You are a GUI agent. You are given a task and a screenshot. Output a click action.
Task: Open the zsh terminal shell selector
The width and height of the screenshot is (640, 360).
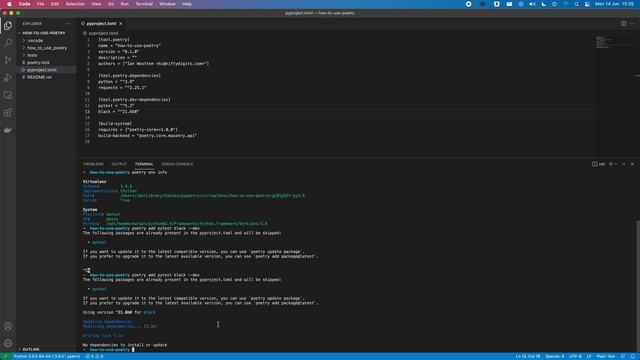click(598, 164)
